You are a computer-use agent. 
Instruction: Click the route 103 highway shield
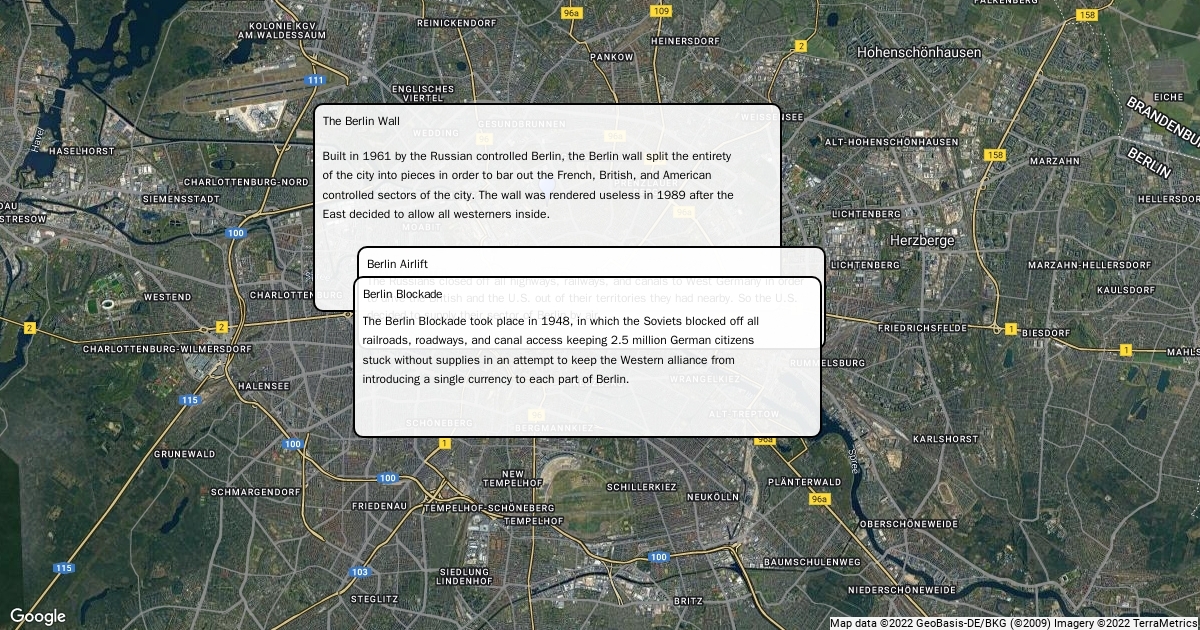tap(360, 572)
